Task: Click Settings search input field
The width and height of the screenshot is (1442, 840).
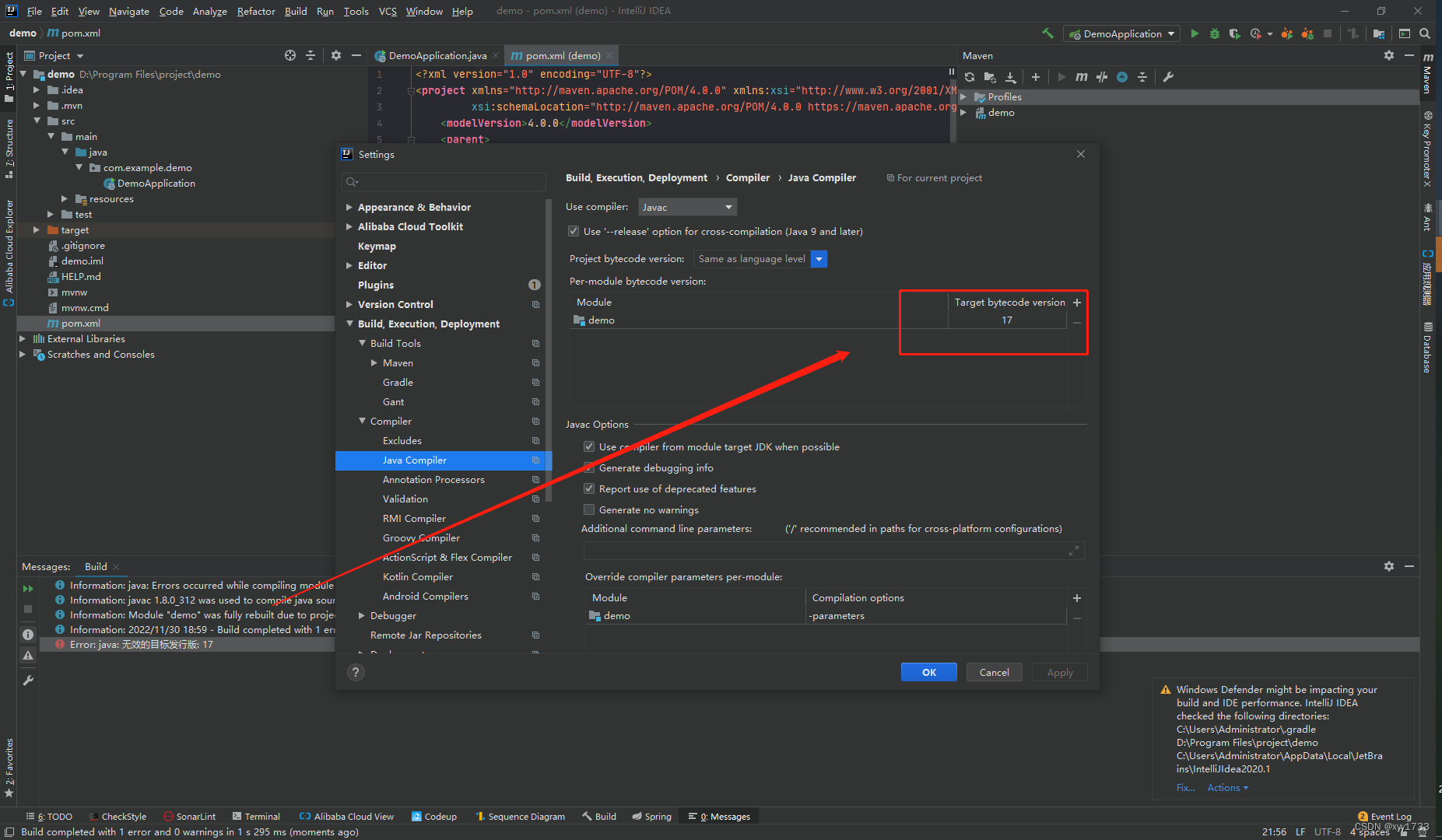Action: pos(444,181)
